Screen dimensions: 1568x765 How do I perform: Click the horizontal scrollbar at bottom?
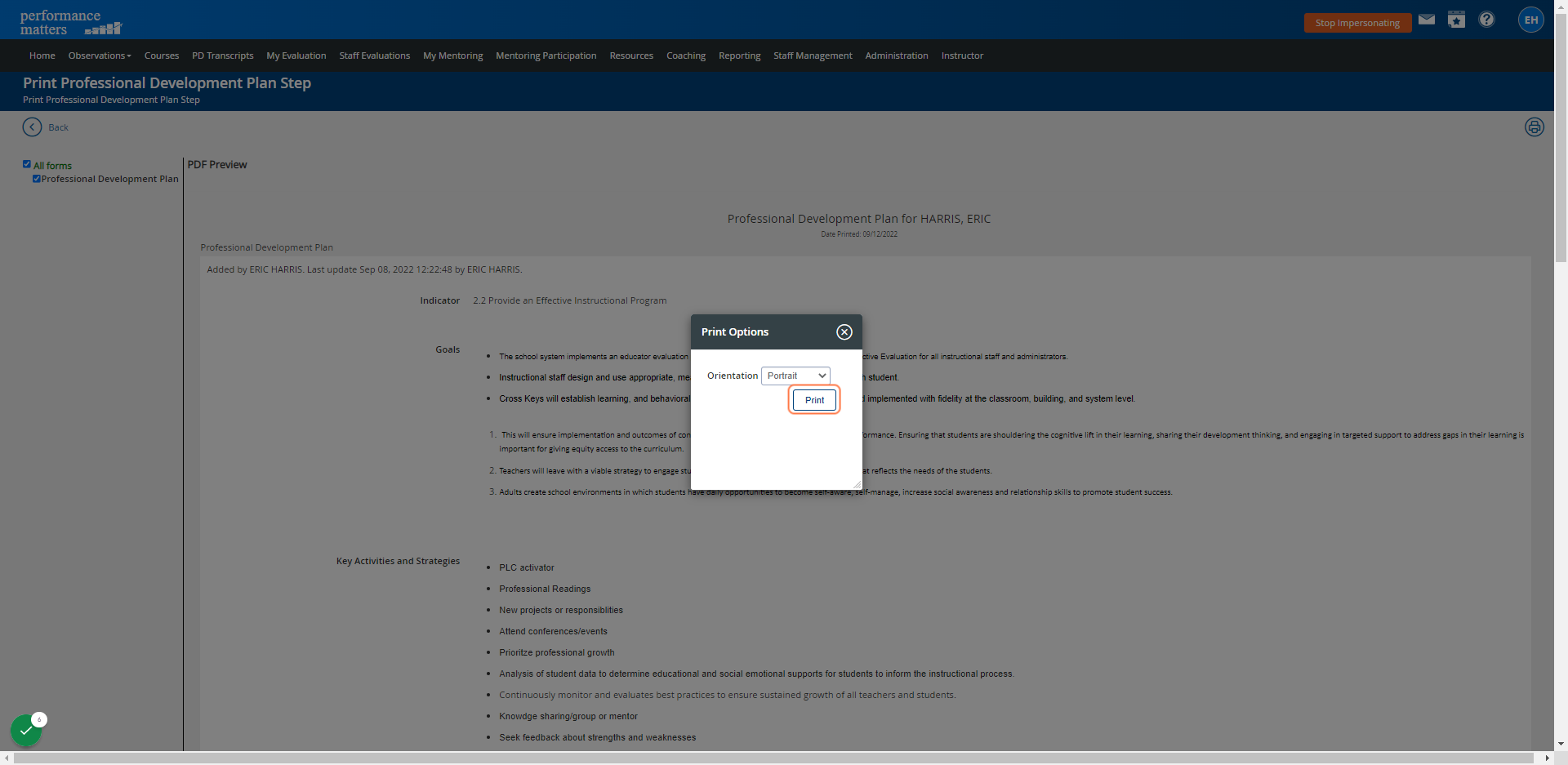point(773,758)
